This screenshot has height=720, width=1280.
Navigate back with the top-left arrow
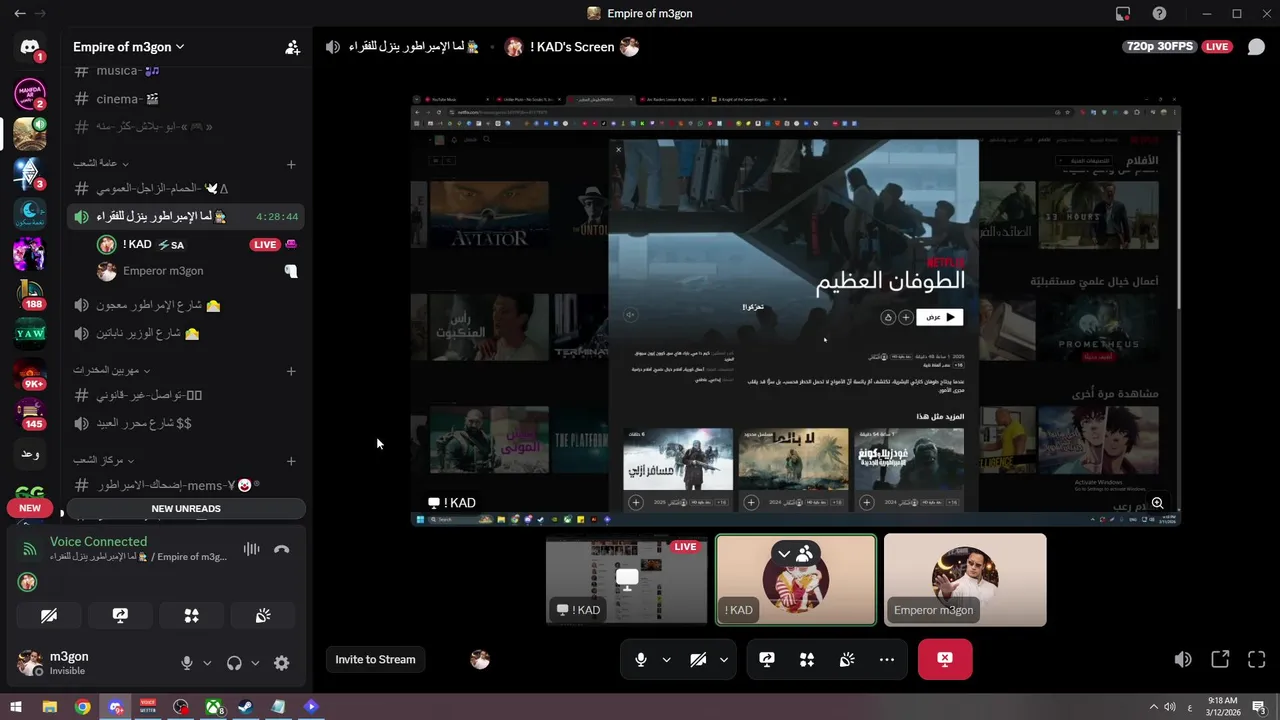(19, 13)
